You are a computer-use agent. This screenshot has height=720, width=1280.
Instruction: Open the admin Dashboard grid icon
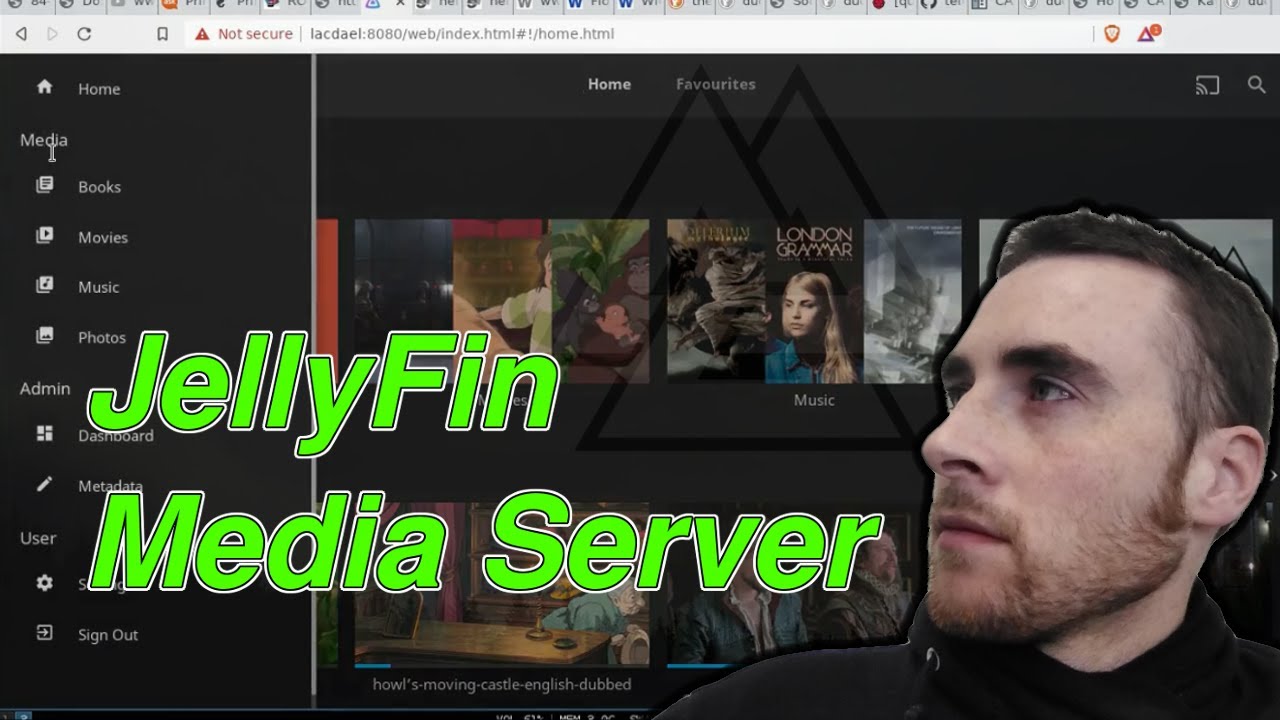click(44, 434)
